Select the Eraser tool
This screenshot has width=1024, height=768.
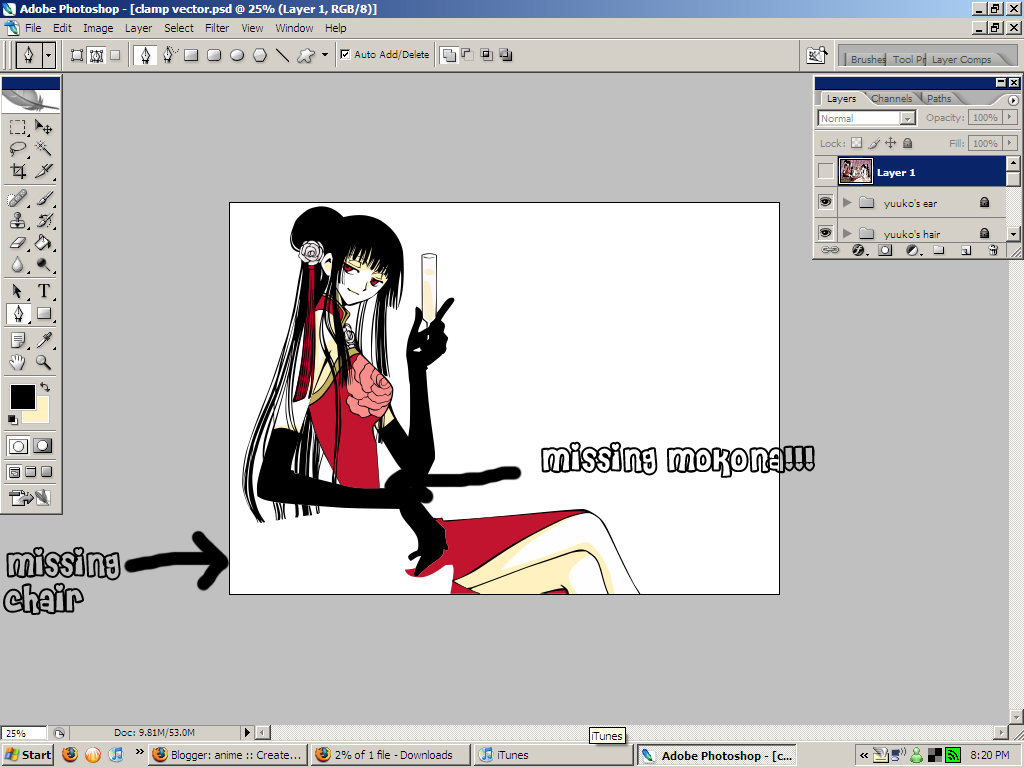18,242
